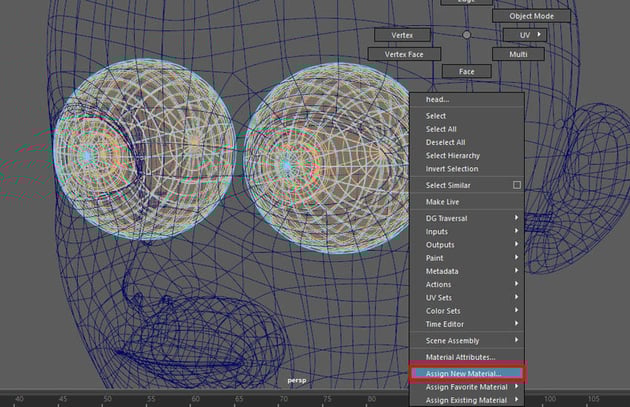Click the marking menu center circle

[466, 35]
